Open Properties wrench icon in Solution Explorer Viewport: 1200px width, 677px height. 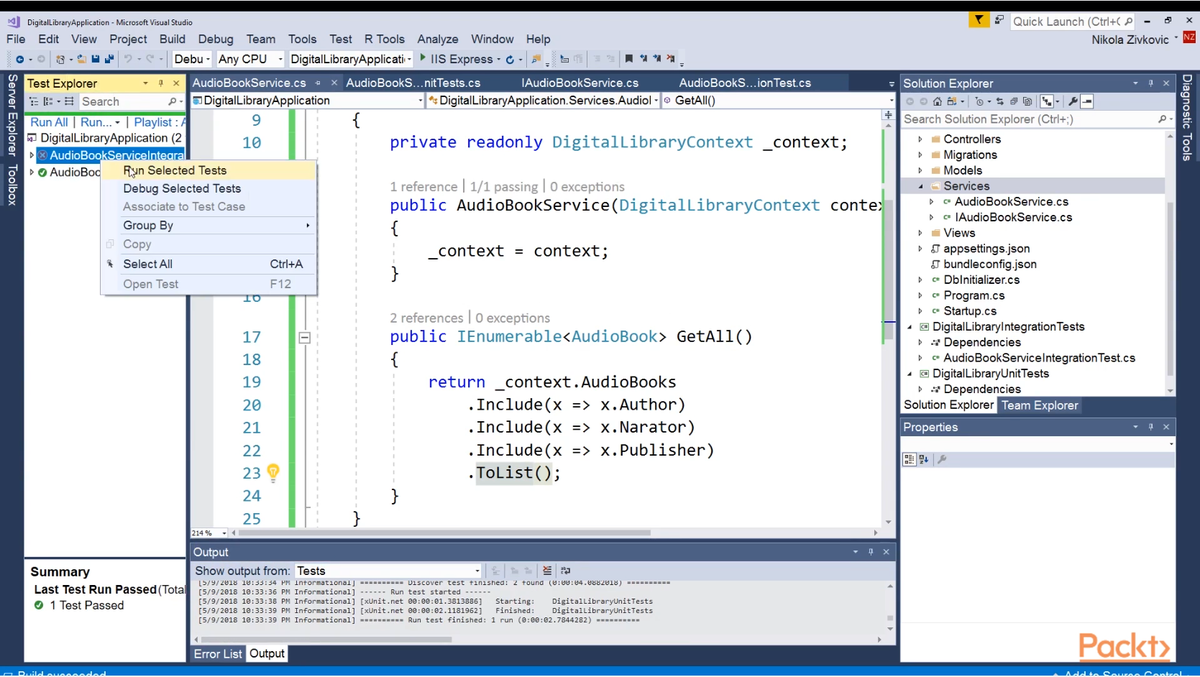pos(1073,101)
